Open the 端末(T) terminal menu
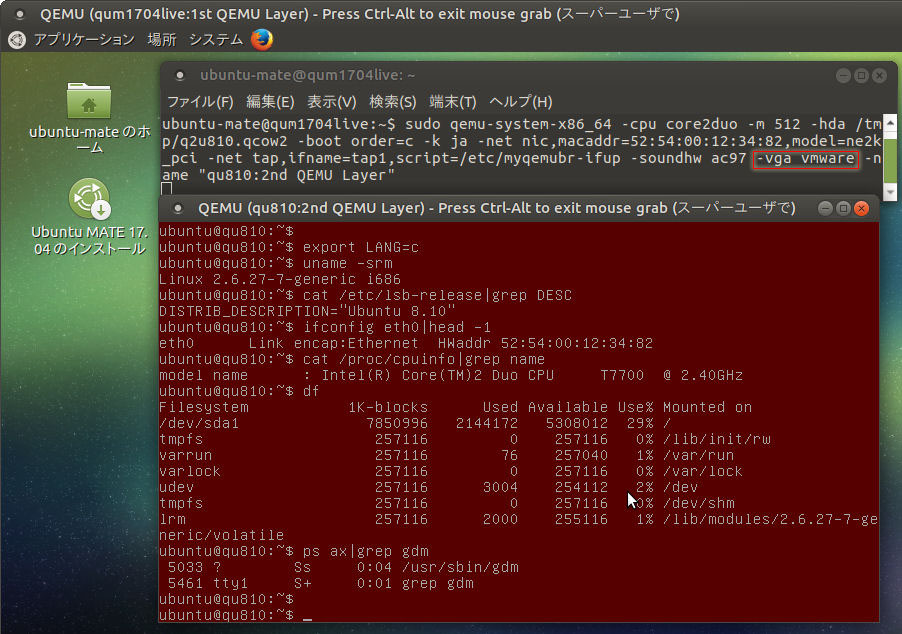 (x=453, y=102)
